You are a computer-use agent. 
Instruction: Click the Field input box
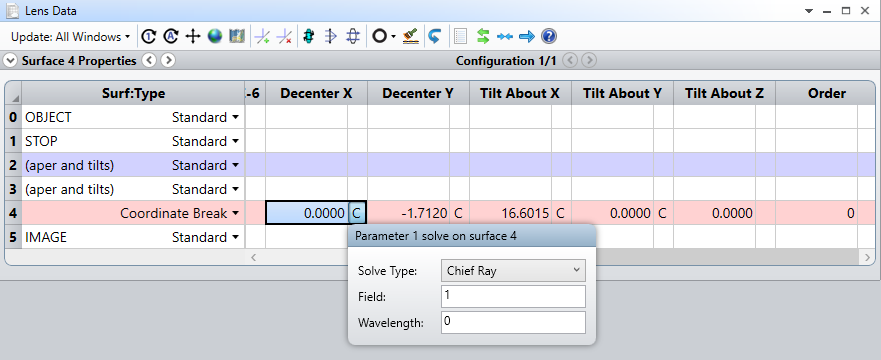click(x=513, y=297)
